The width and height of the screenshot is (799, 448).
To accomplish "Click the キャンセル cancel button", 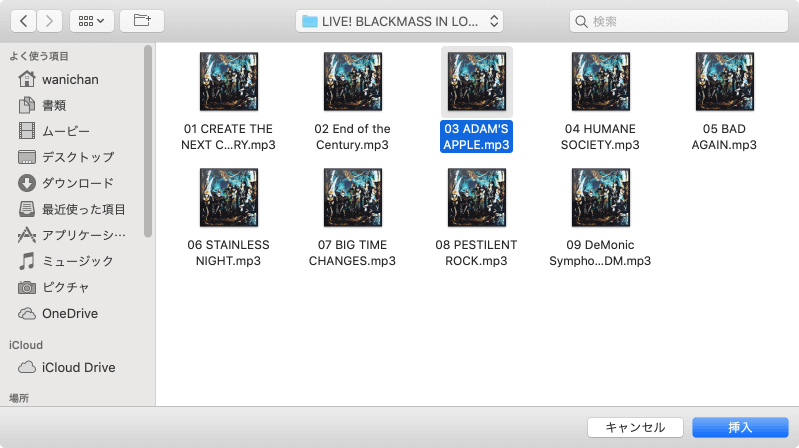I will click(x=635, y=427).
